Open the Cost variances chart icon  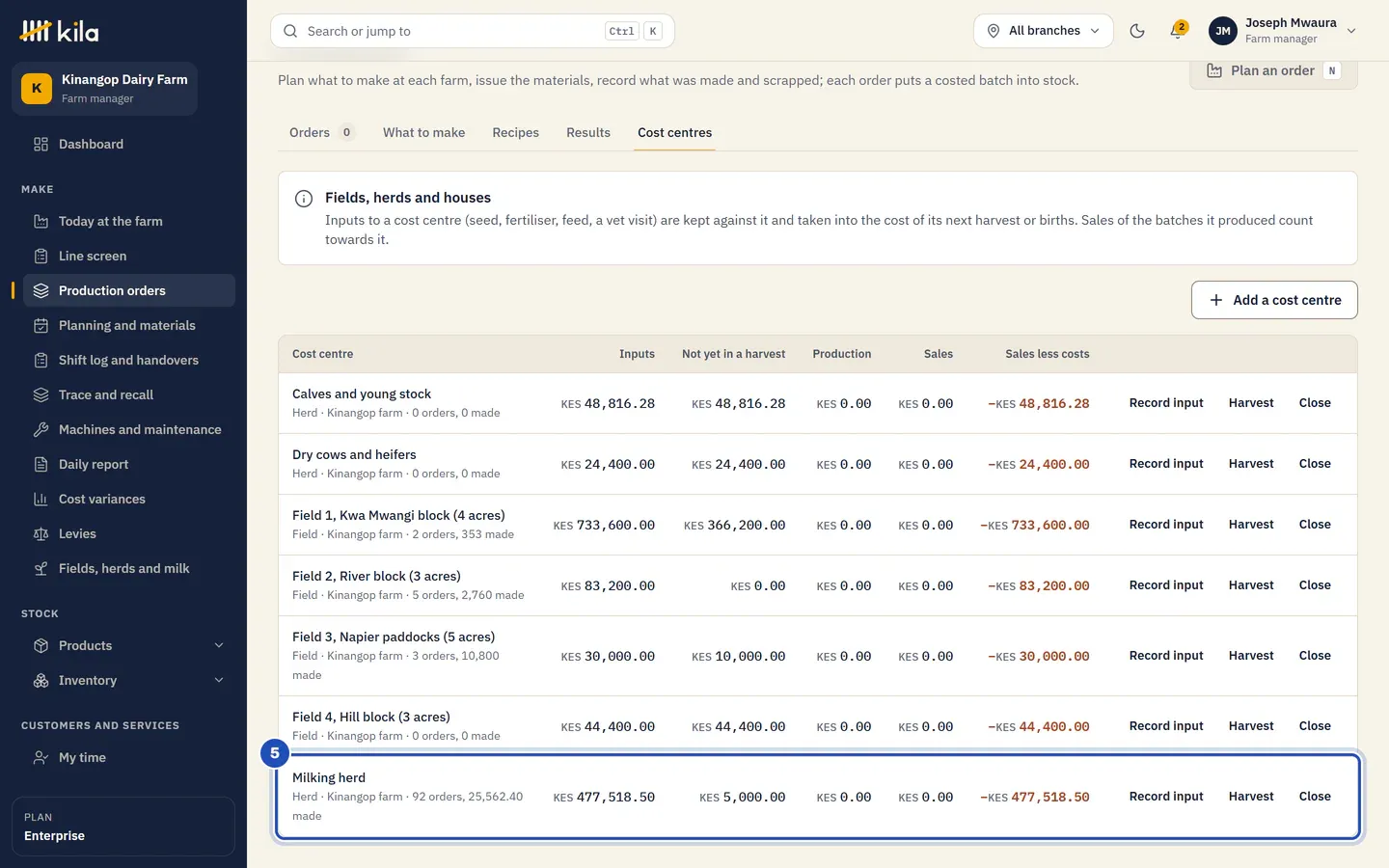pos(41,499)
